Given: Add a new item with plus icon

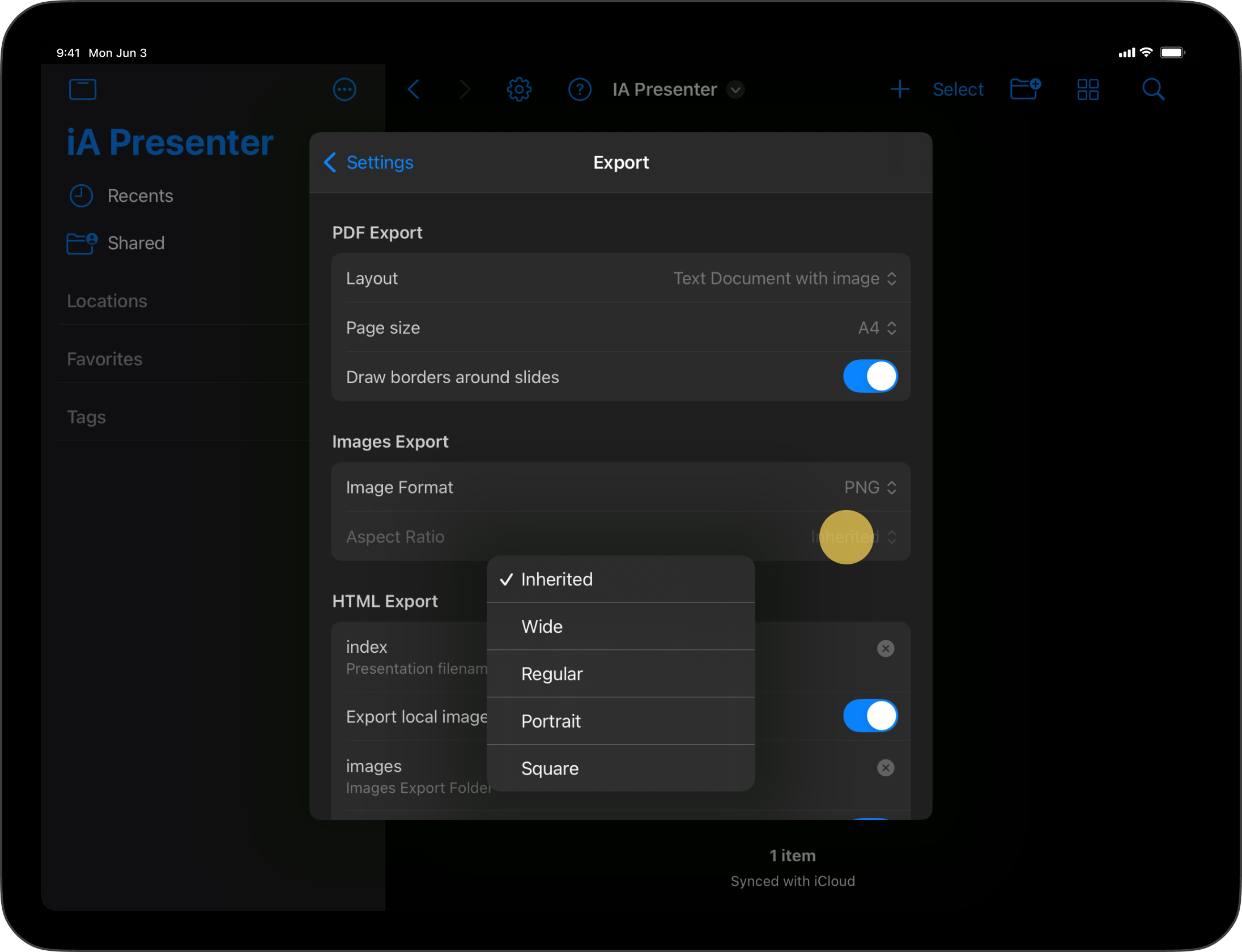Looking at the screenshot, I should click(900, 90).
